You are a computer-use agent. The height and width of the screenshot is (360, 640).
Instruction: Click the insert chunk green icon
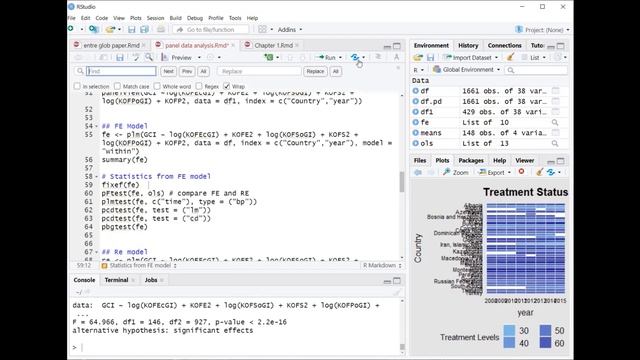click(x=269, y=58)
